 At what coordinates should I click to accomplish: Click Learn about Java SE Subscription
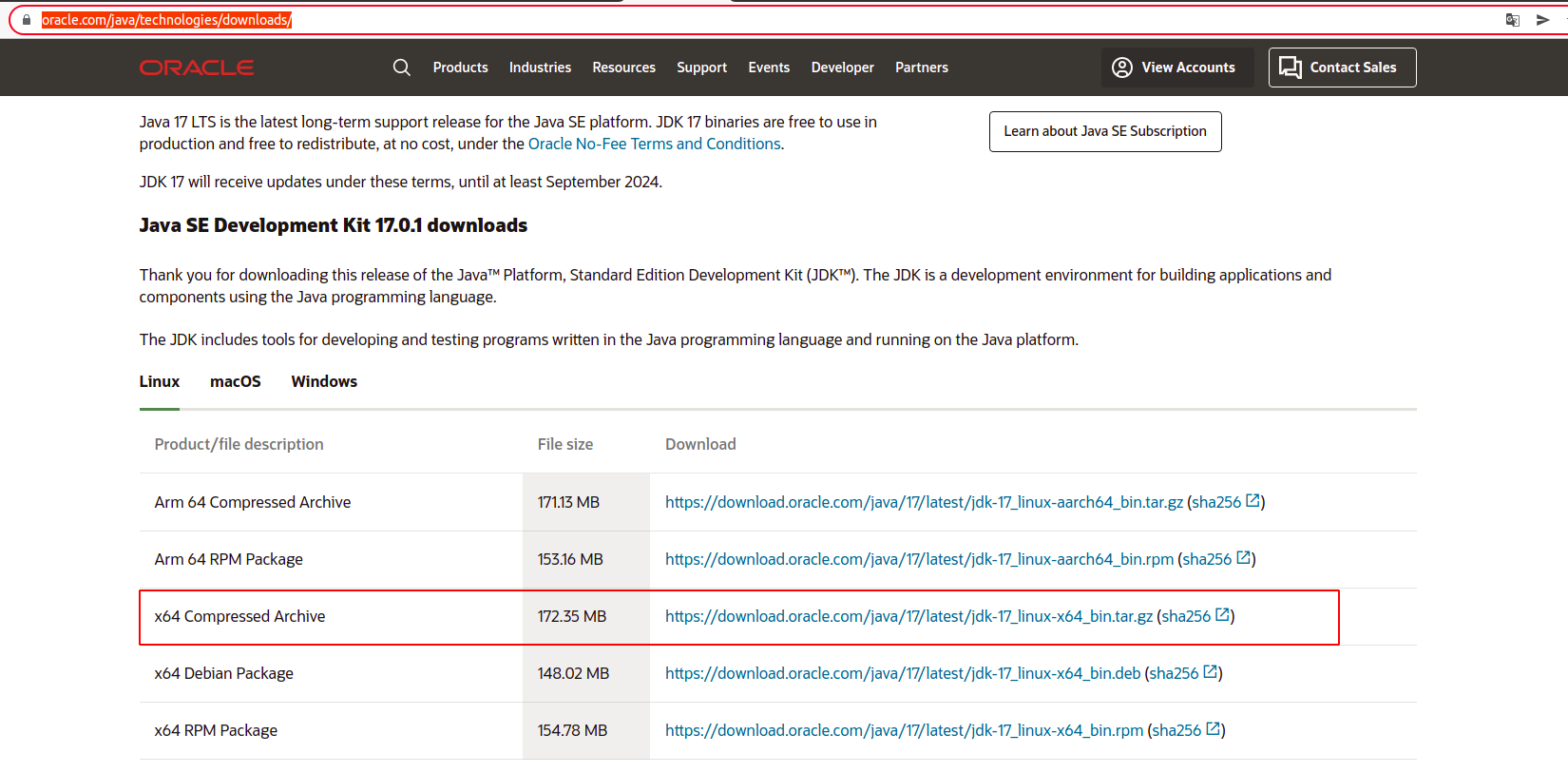[x=1105, y=131]
